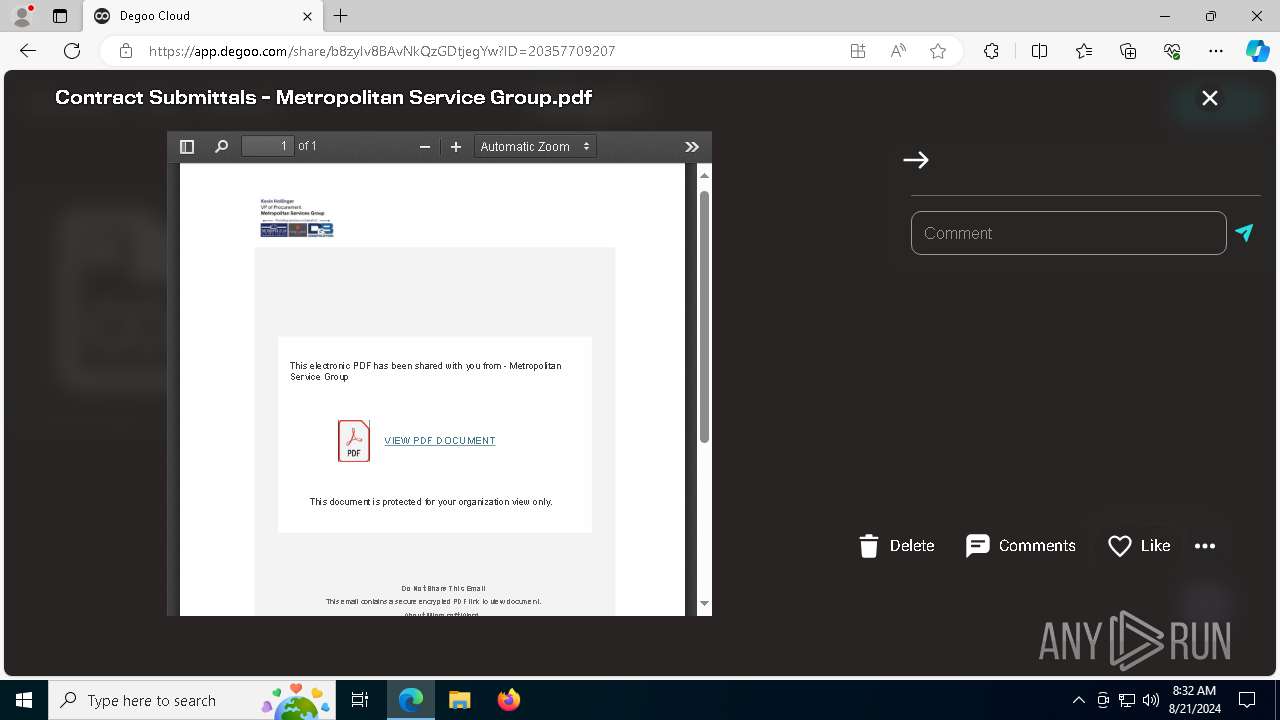Open Edge Settings and more menu
Image resolution: width=1280 pixels, height=720 pixels.
pos(1216,51)
